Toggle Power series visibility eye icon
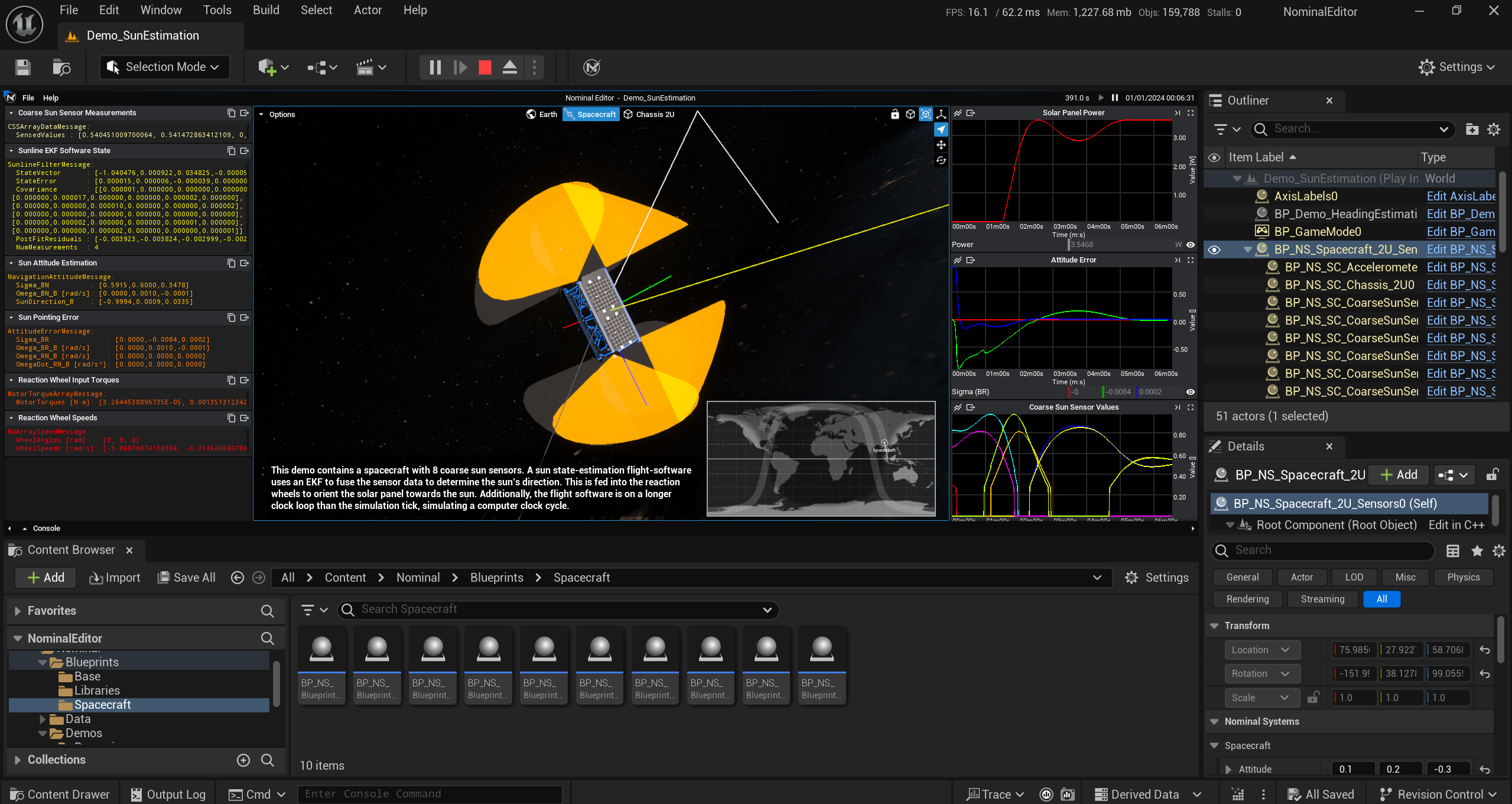 pyautogui.click(x=1191, y=245)
